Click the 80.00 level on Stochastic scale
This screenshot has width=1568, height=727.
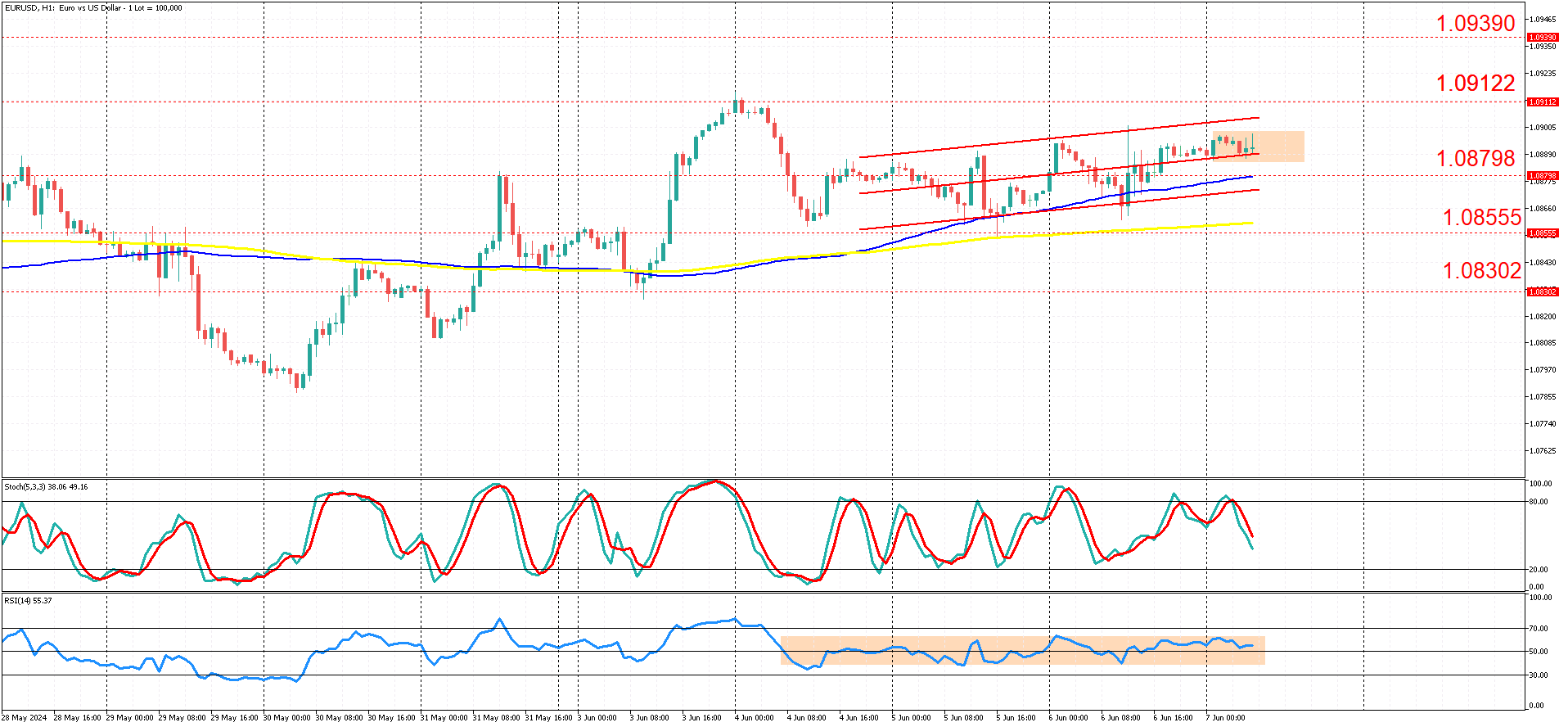[1538, 502]
